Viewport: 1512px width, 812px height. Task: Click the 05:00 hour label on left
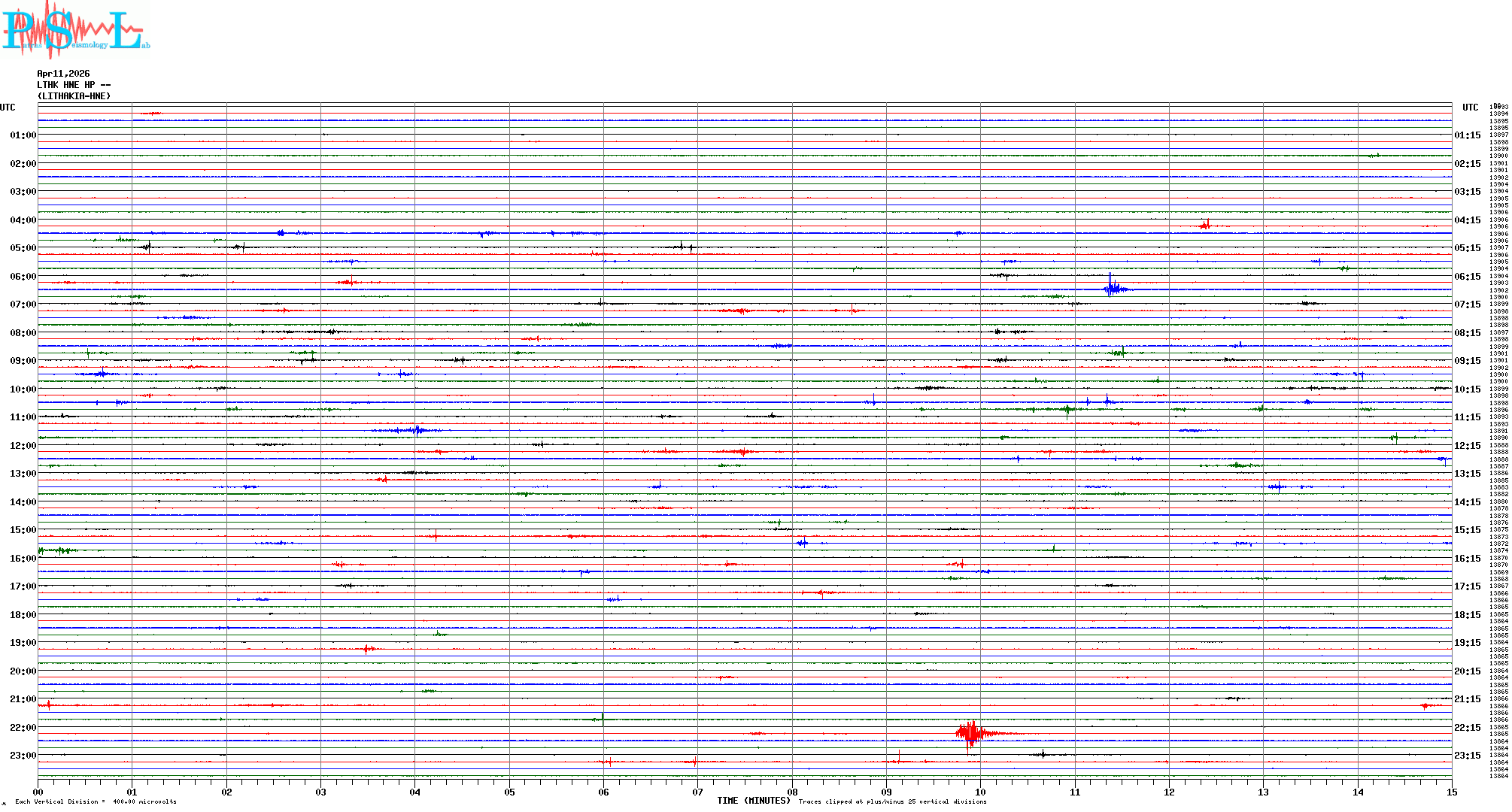23,248
